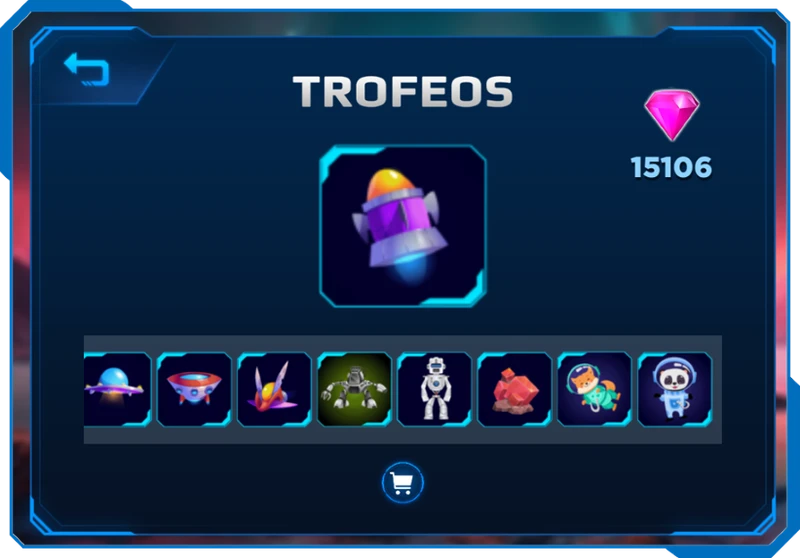Screen dimensions: 800x558
Task: Click the large purple rocket preview
Action: [403, 226]
